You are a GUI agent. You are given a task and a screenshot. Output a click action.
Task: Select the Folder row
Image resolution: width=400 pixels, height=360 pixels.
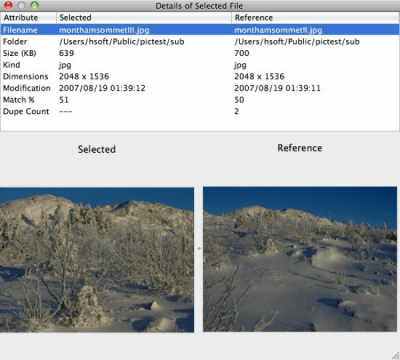[200, 42]
